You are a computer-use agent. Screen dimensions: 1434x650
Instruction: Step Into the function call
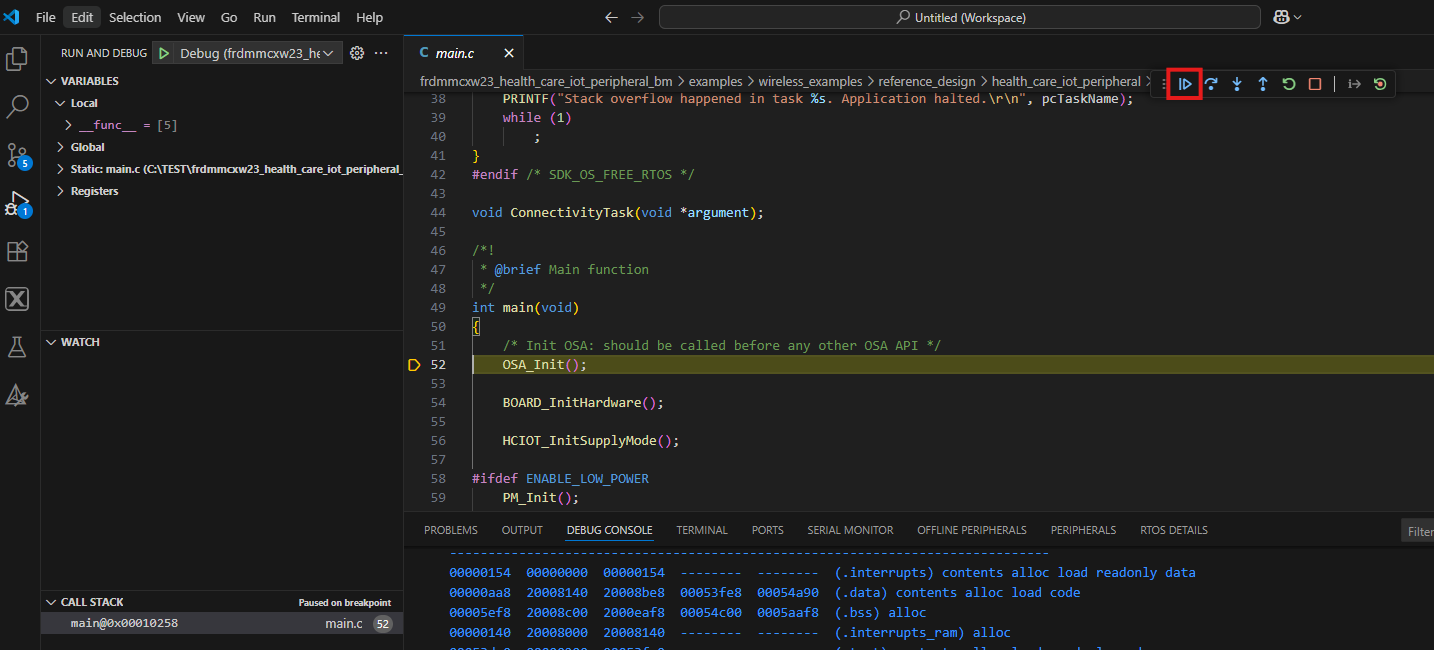click(1237, 84)
